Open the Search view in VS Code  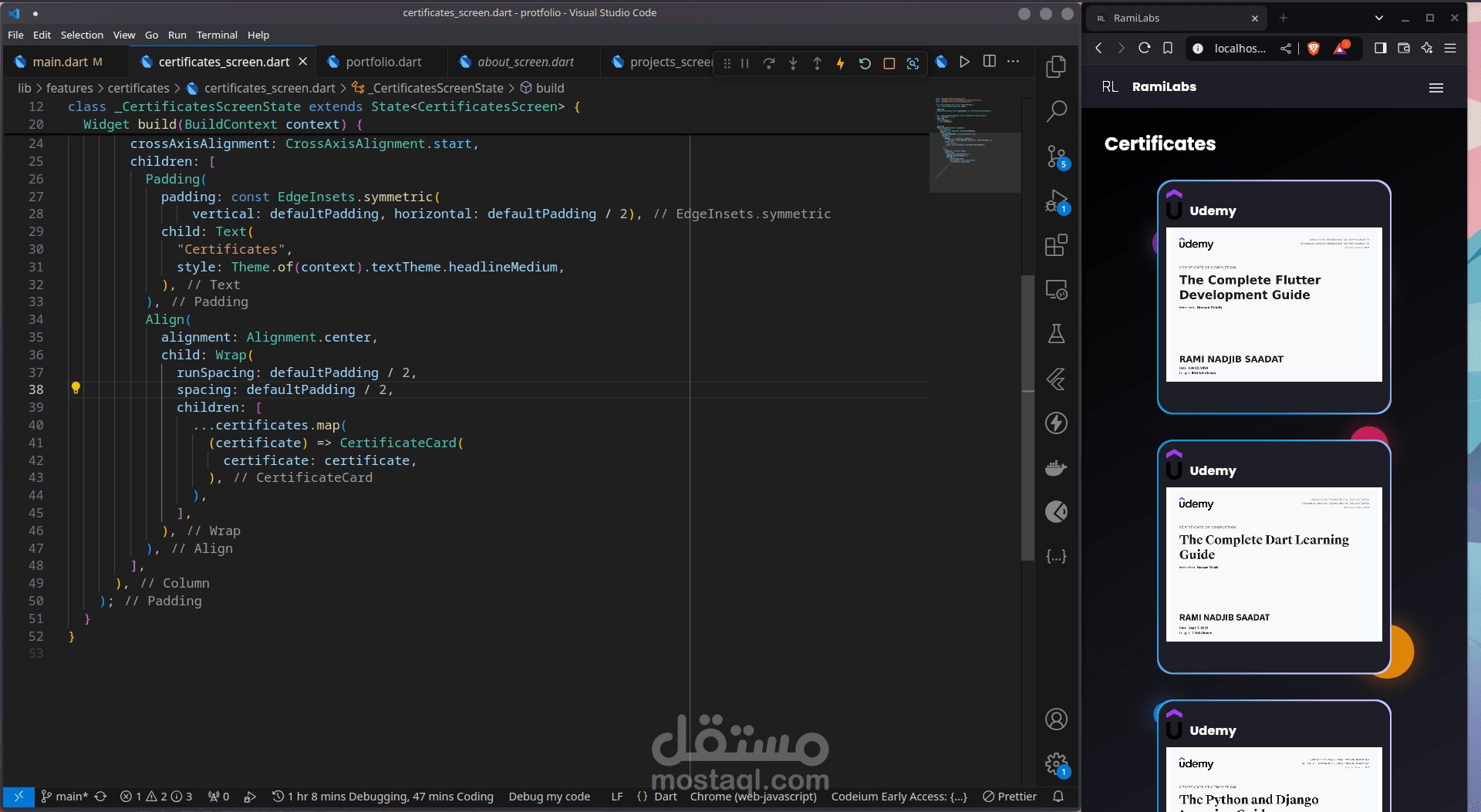(1056, 112)
